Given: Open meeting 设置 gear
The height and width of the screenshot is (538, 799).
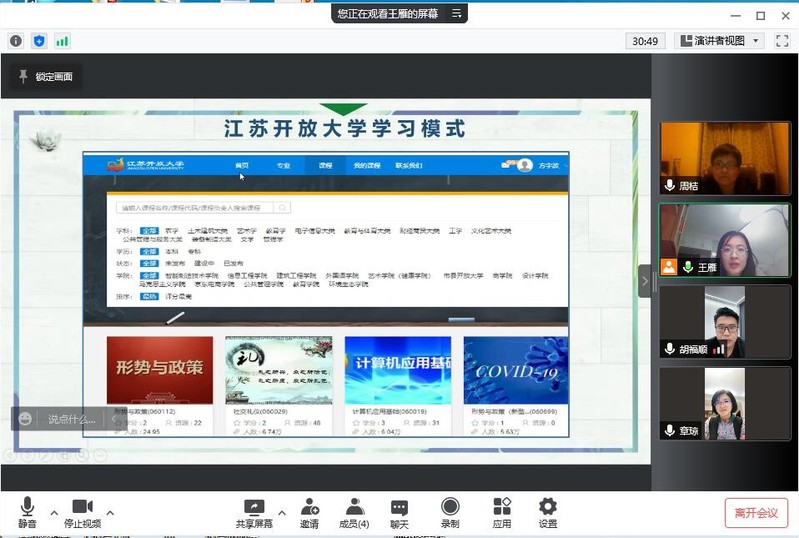Looking at the screenshot, I should pos(548,513).
